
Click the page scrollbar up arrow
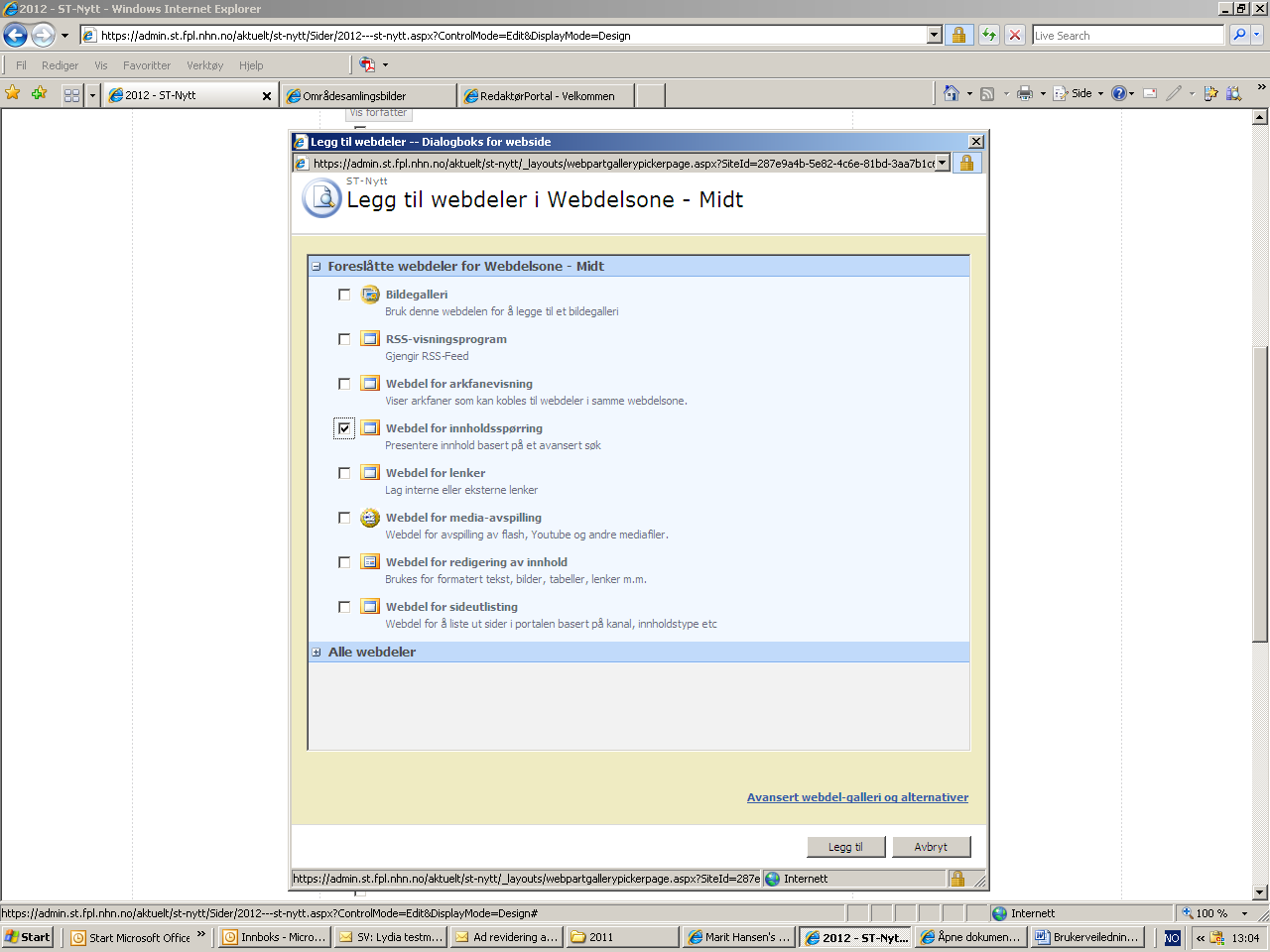click(x=1260, y=117)
